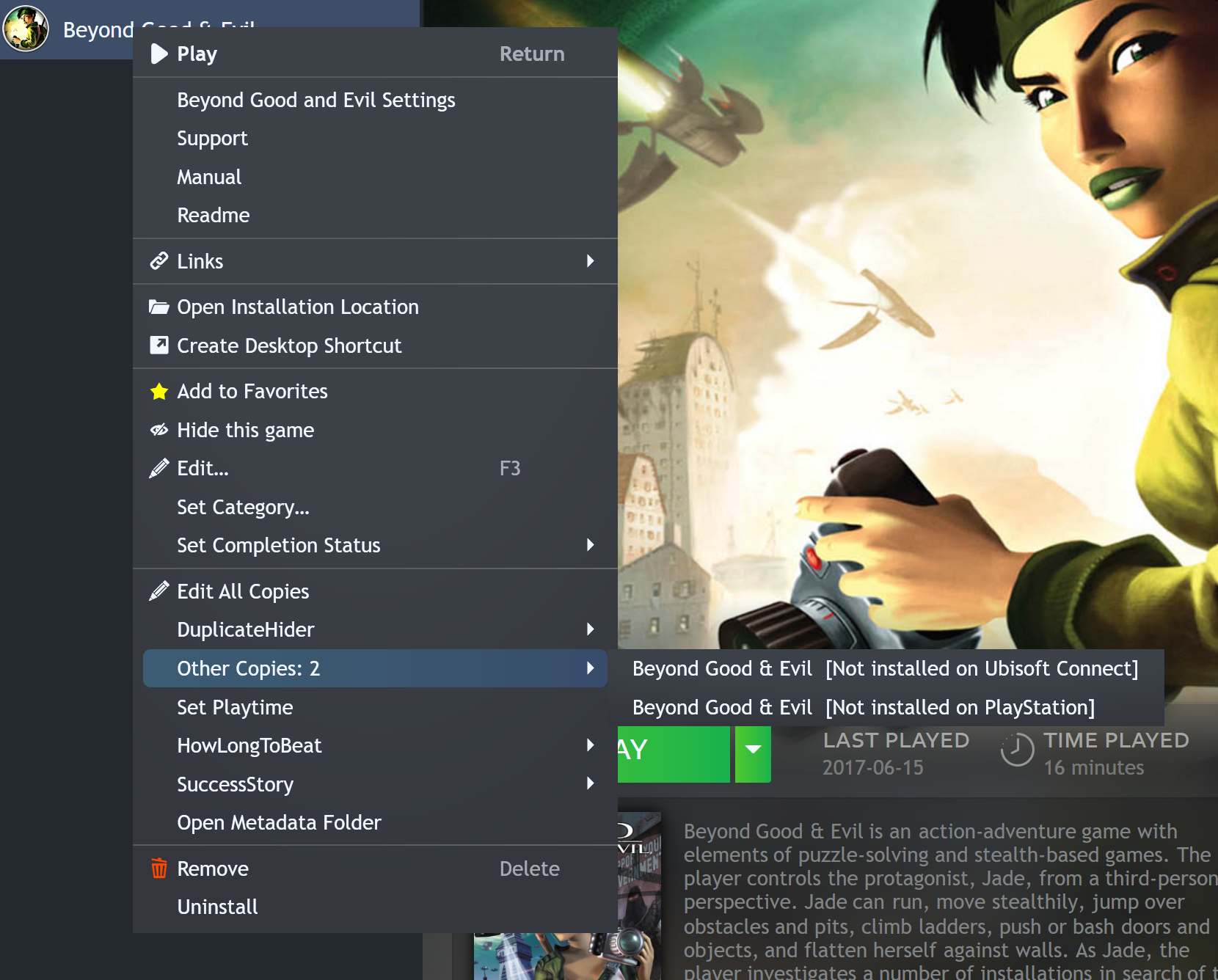Screen dimensions: 1218x980
Task: Expand HowLongToBeat submenu arrow
Action: click(x=591, y=745)
